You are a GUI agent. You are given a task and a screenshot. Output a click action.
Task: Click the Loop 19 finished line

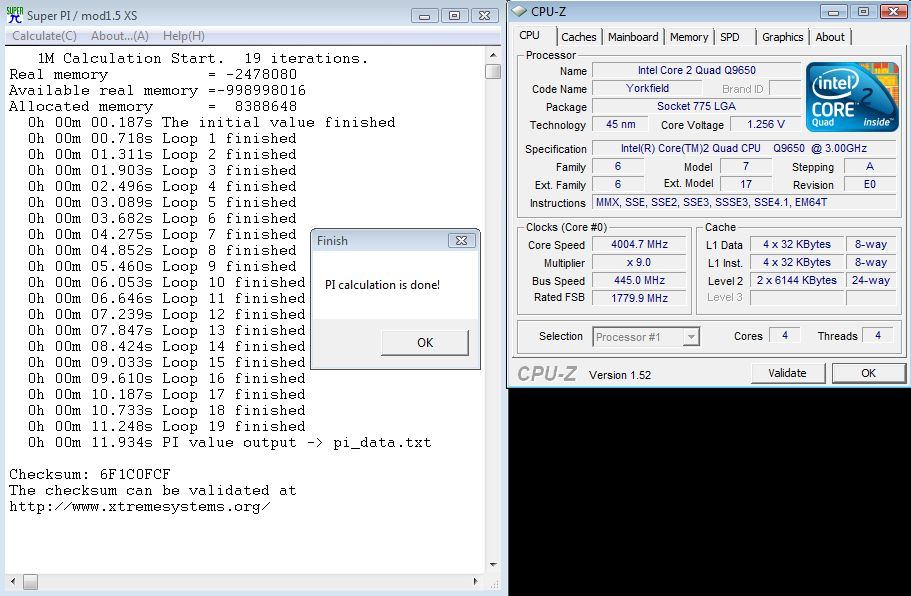click(x=167, y=426)
